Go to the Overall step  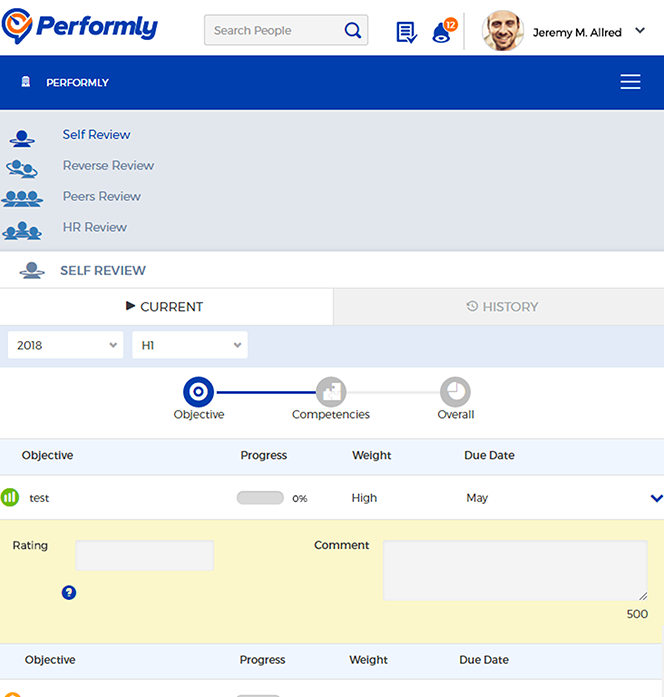(x=455, y=392)
